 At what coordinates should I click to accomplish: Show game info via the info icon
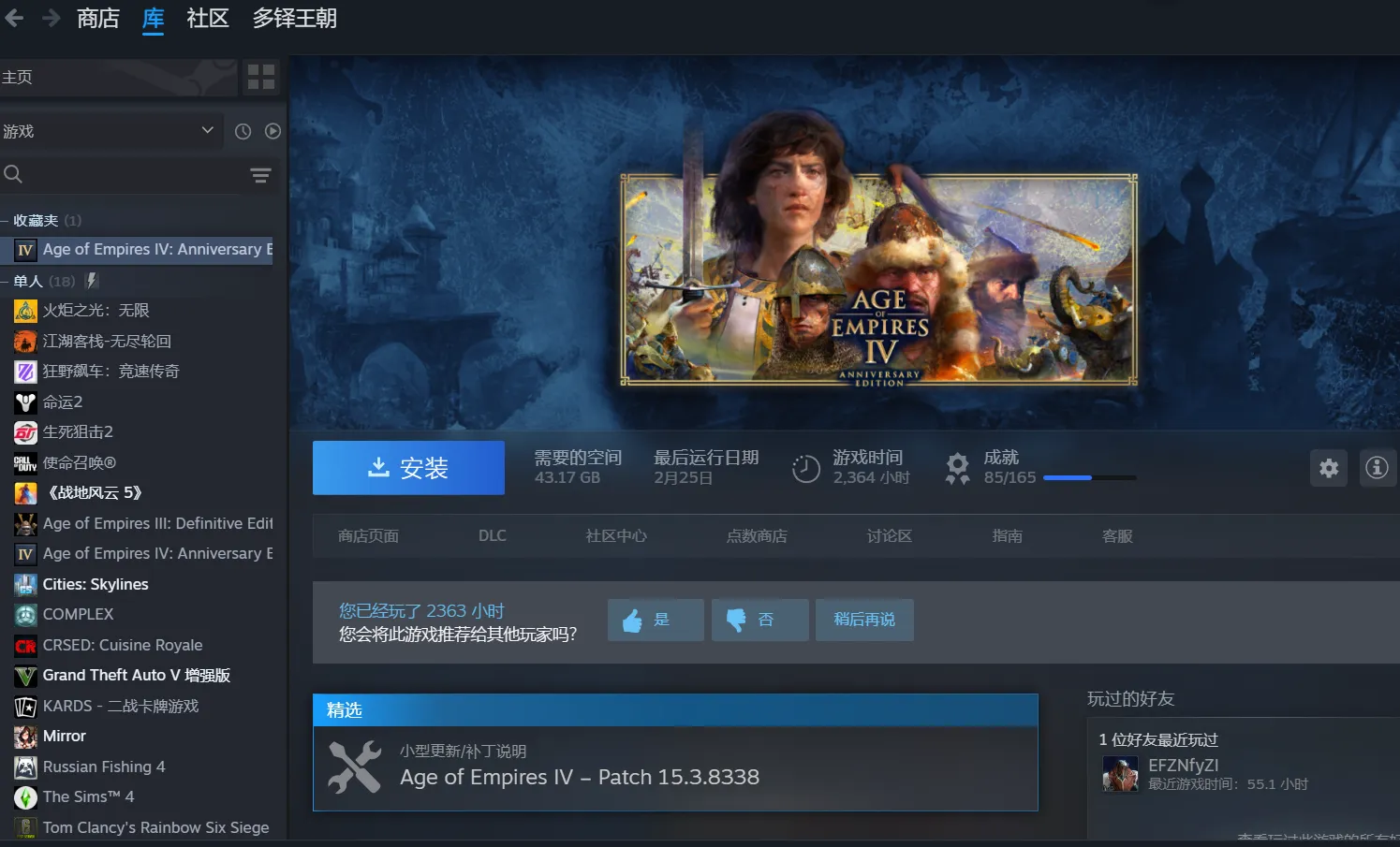coord(1377,468)
